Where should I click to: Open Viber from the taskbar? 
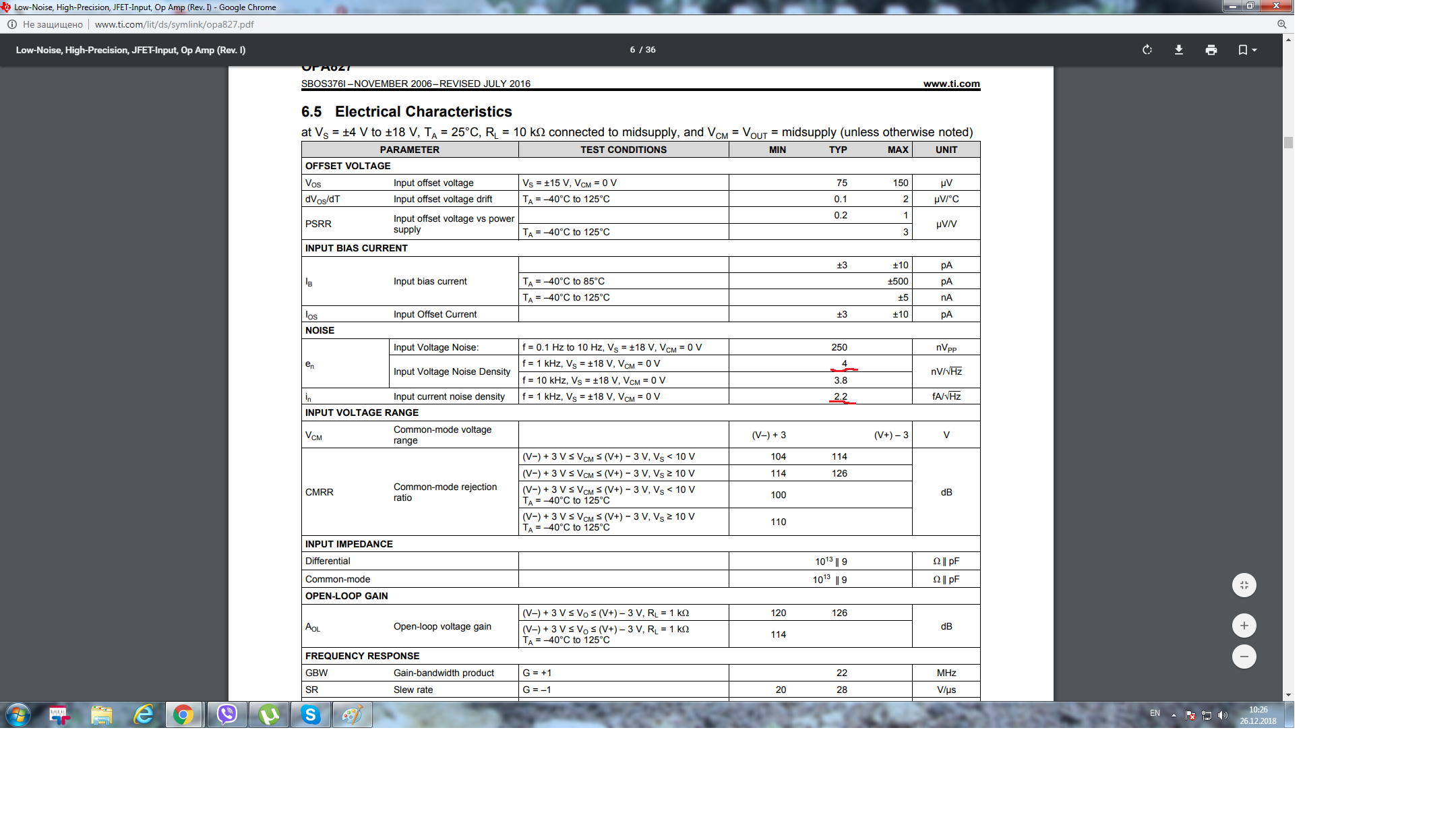(227, 715)
